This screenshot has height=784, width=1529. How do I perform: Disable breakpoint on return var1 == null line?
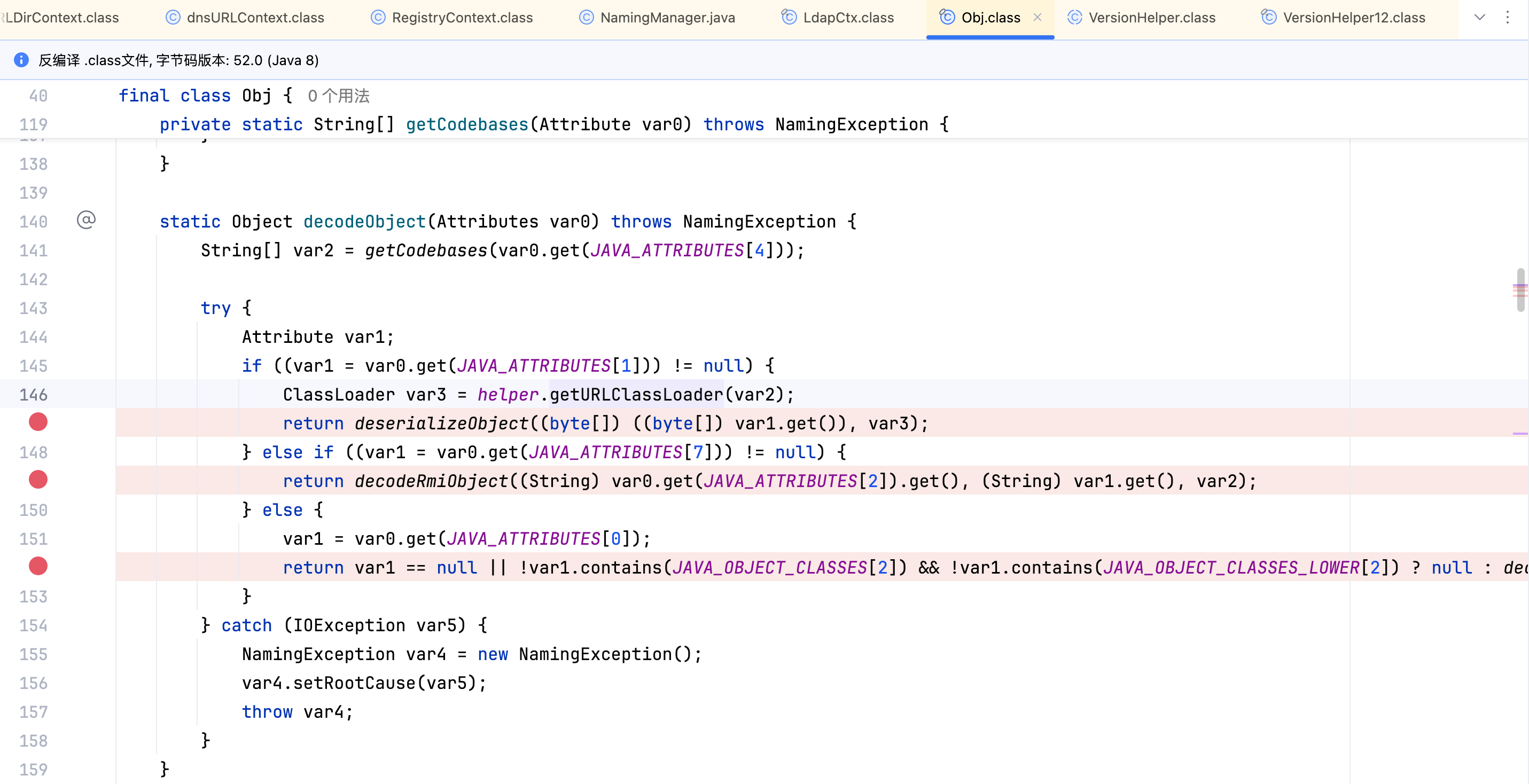coord(38,566)
